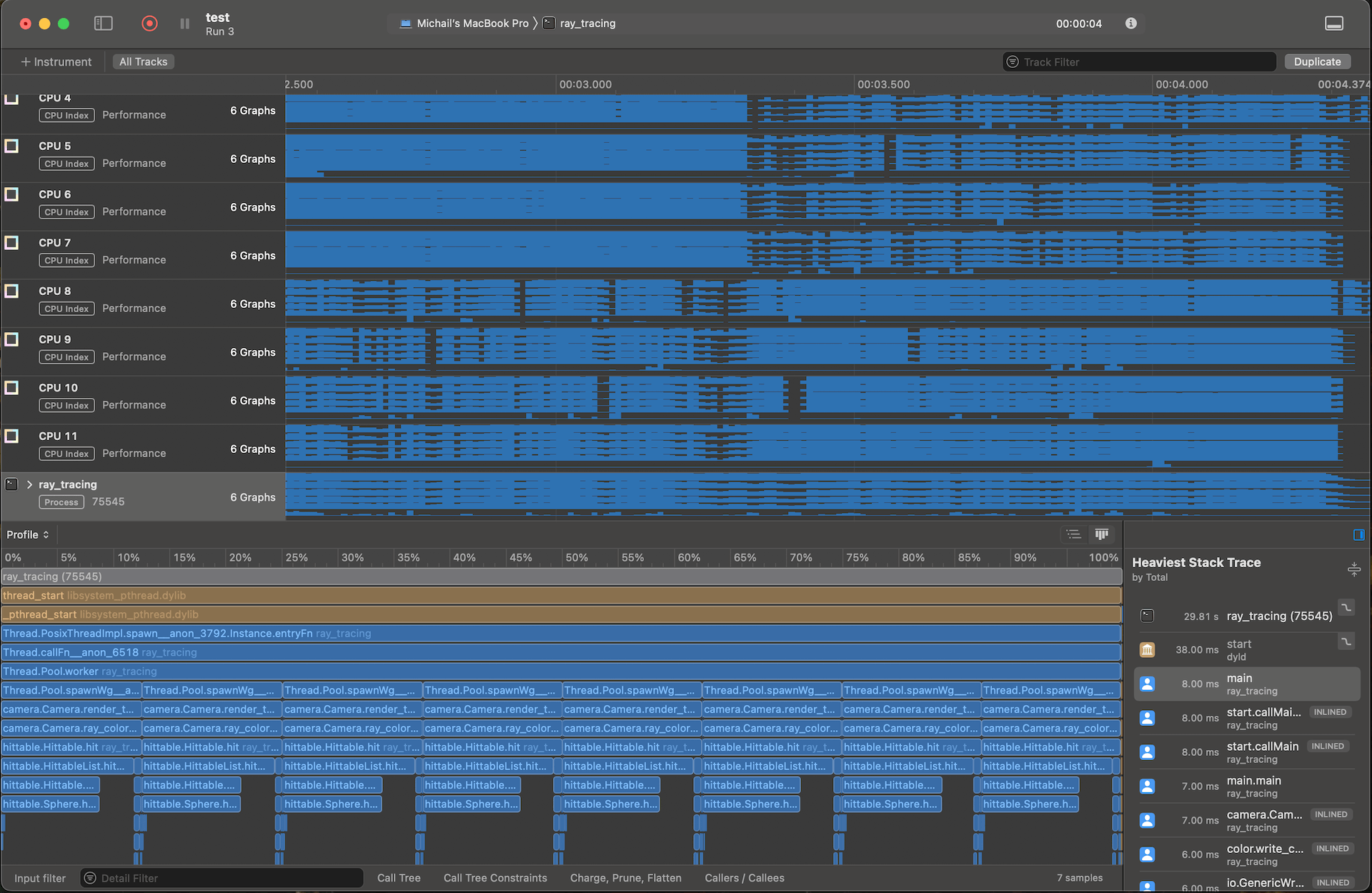The image size is (1372, 893).
Task: Open the Input filter selector
Action: 40,878
